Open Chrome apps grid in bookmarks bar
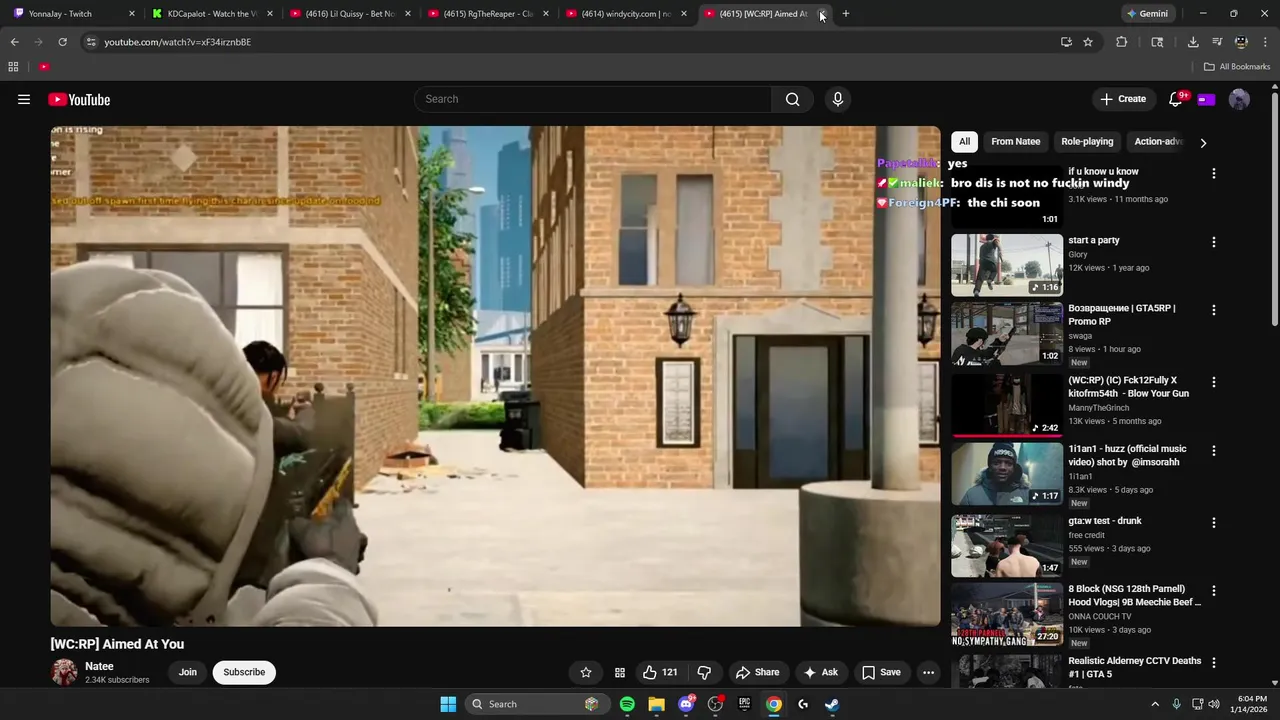 pyautogui.click(x=13, y=67)
